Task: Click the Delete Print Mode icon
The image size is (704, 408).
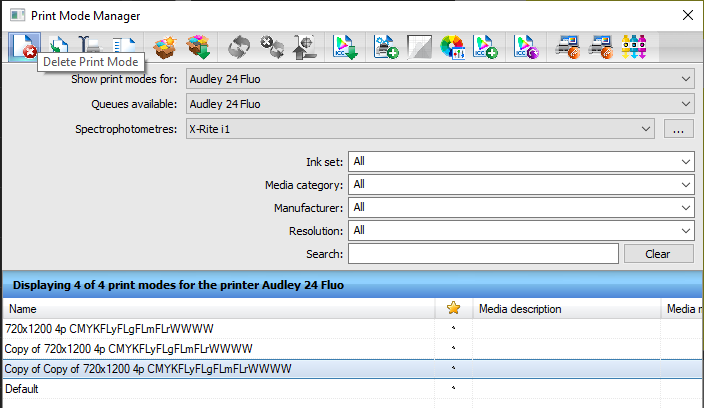Action: 24,47
